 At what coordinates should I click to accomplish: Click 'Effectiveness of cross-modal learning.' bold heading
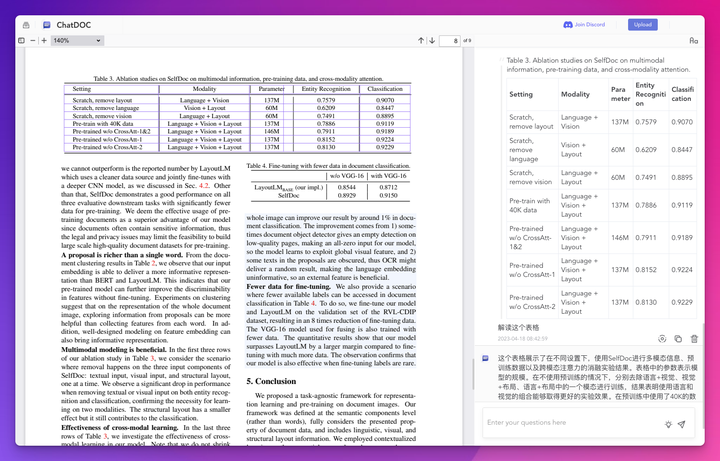pos(120,427)
